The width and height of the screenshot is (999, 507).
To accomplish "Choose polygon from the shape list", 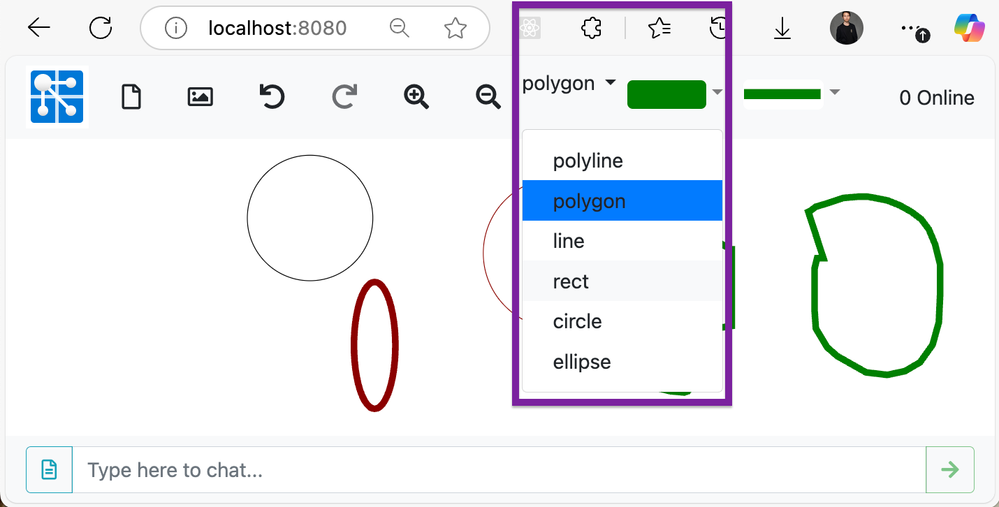I will tap(622, 201).
